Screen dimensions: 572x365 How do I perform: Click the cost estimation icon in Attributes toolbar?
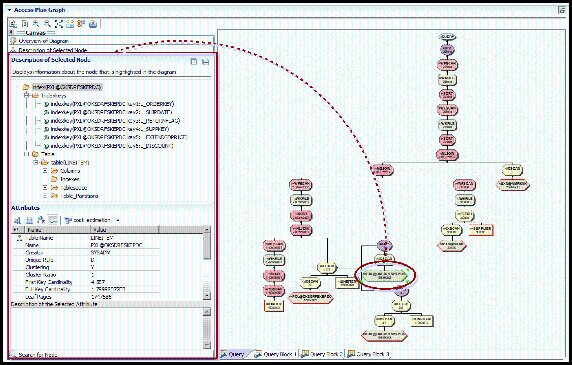coord(67,220)
